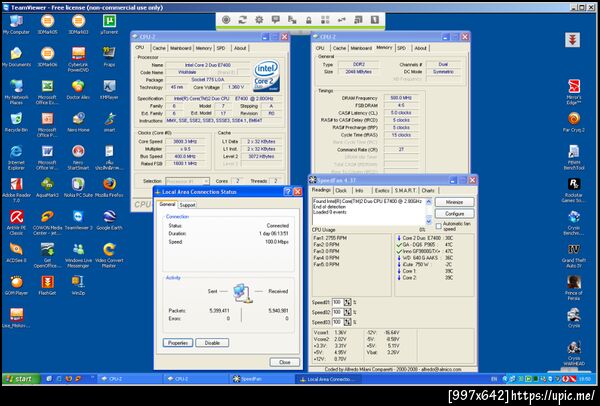The width and height of the screenshot is (600, 406).
Task: Launch Cyberlink PowerDVD desktop icon
Action: 78,59
